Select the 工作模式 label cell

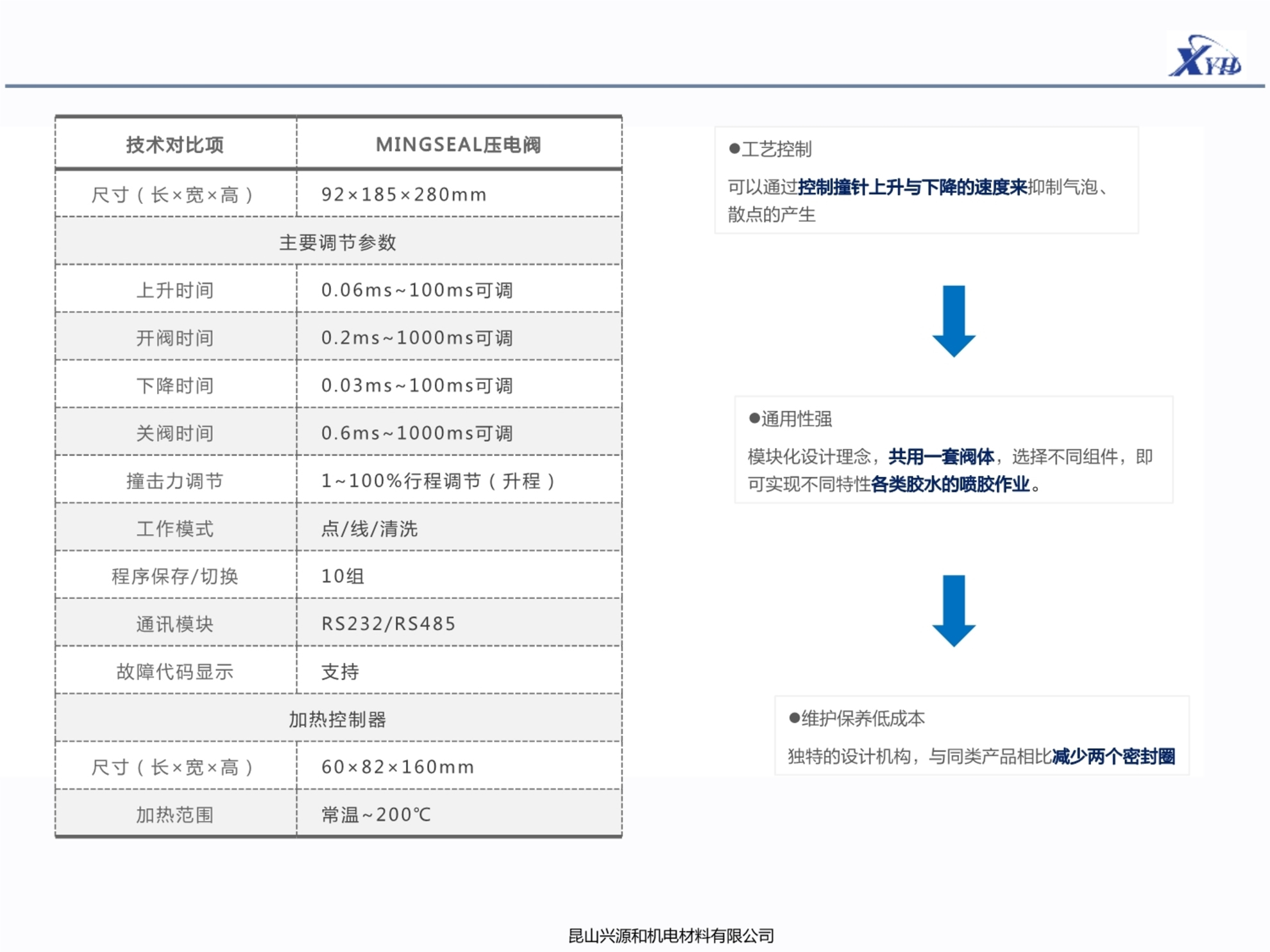pyautogui.click(x=174, y=529)
